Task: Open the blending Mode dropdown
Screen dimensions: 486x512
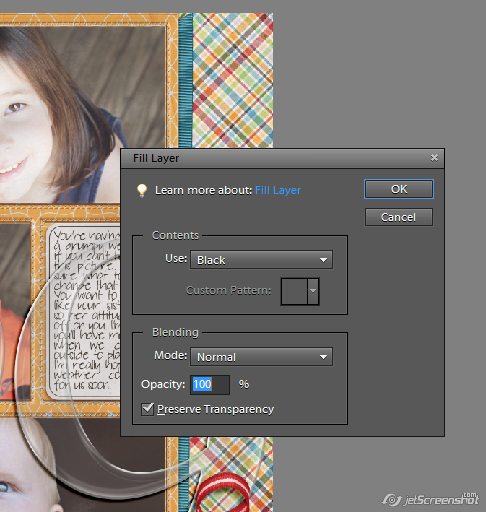Action: point(261,357)
